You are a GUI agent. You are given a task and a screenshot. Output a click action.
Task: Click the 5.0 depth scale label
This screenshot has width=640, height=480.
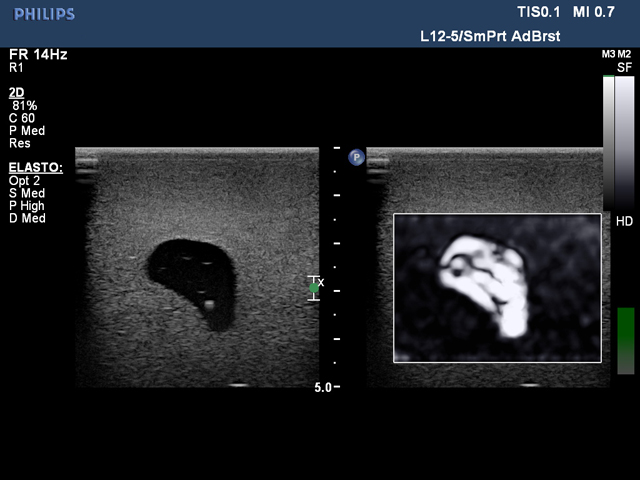pos(323,387)
